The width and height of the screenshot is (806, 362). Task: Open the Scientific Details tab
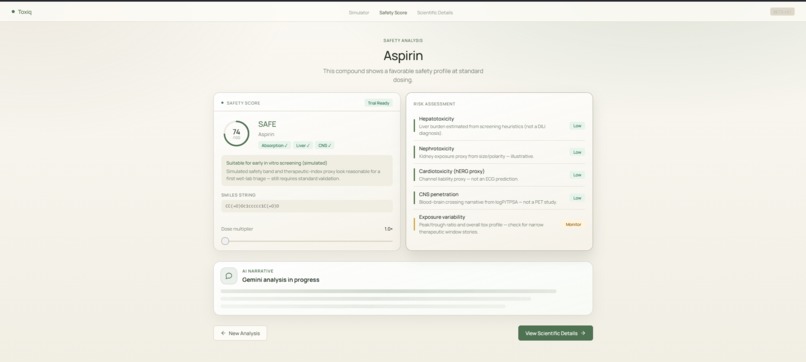click(x=435, y=12)
